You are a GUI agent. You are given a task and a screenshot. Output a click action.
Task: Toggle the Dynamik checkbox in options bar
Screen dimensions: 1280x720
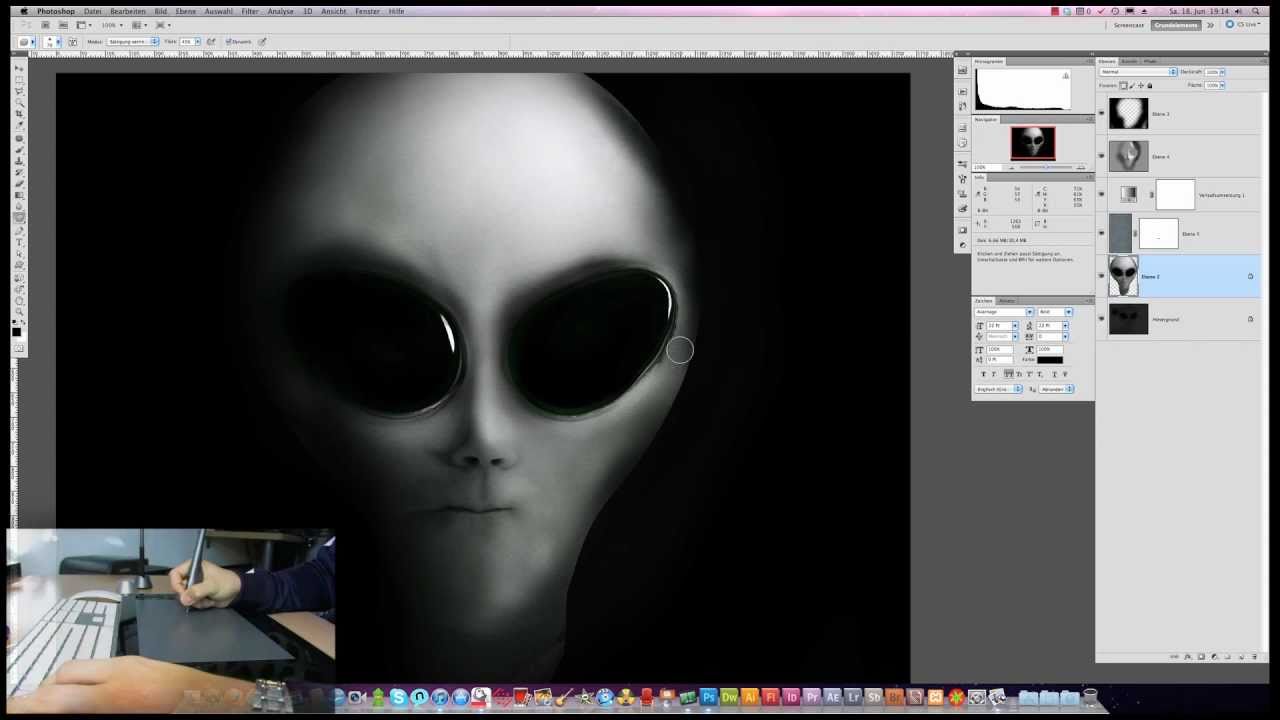point(228,42)
